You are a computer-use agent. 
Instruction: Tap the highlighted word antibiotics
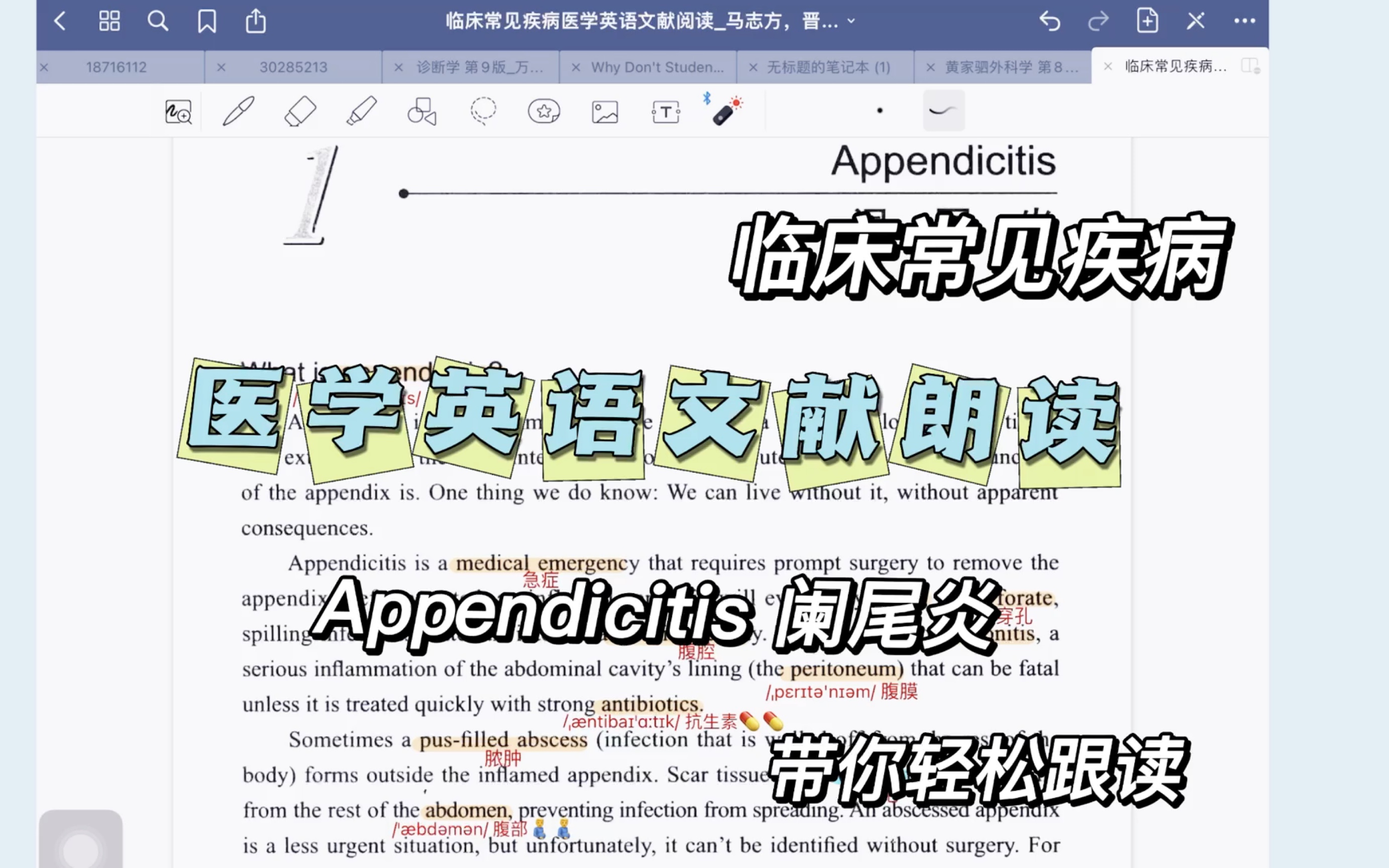pos(651,704)
